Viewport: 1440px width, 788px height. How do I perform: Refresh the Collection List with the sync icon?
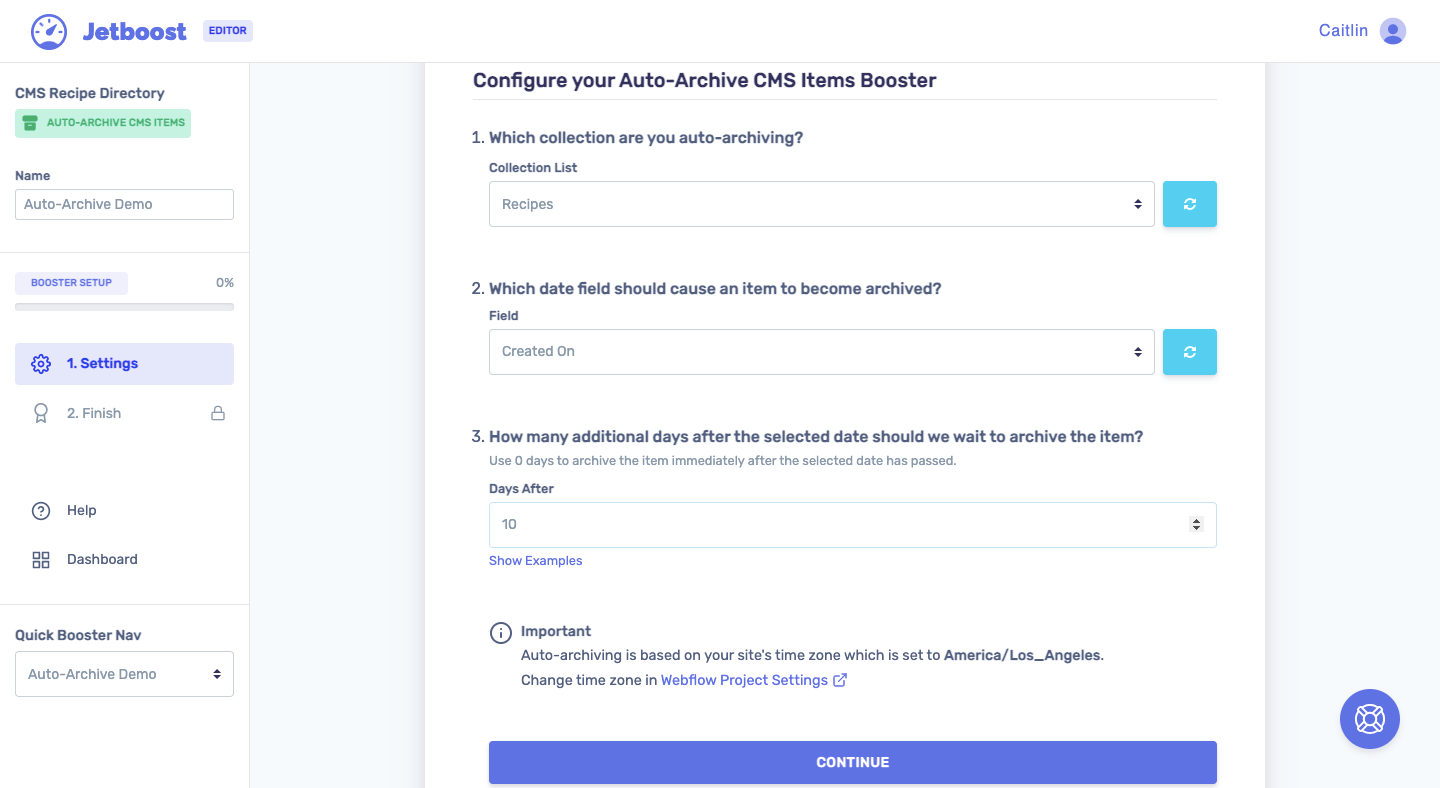1189,204
